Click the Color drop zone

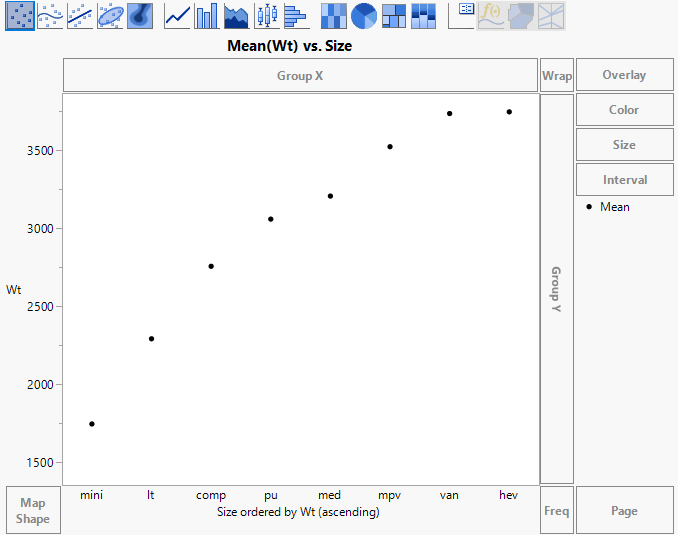(x=624, y=110)
